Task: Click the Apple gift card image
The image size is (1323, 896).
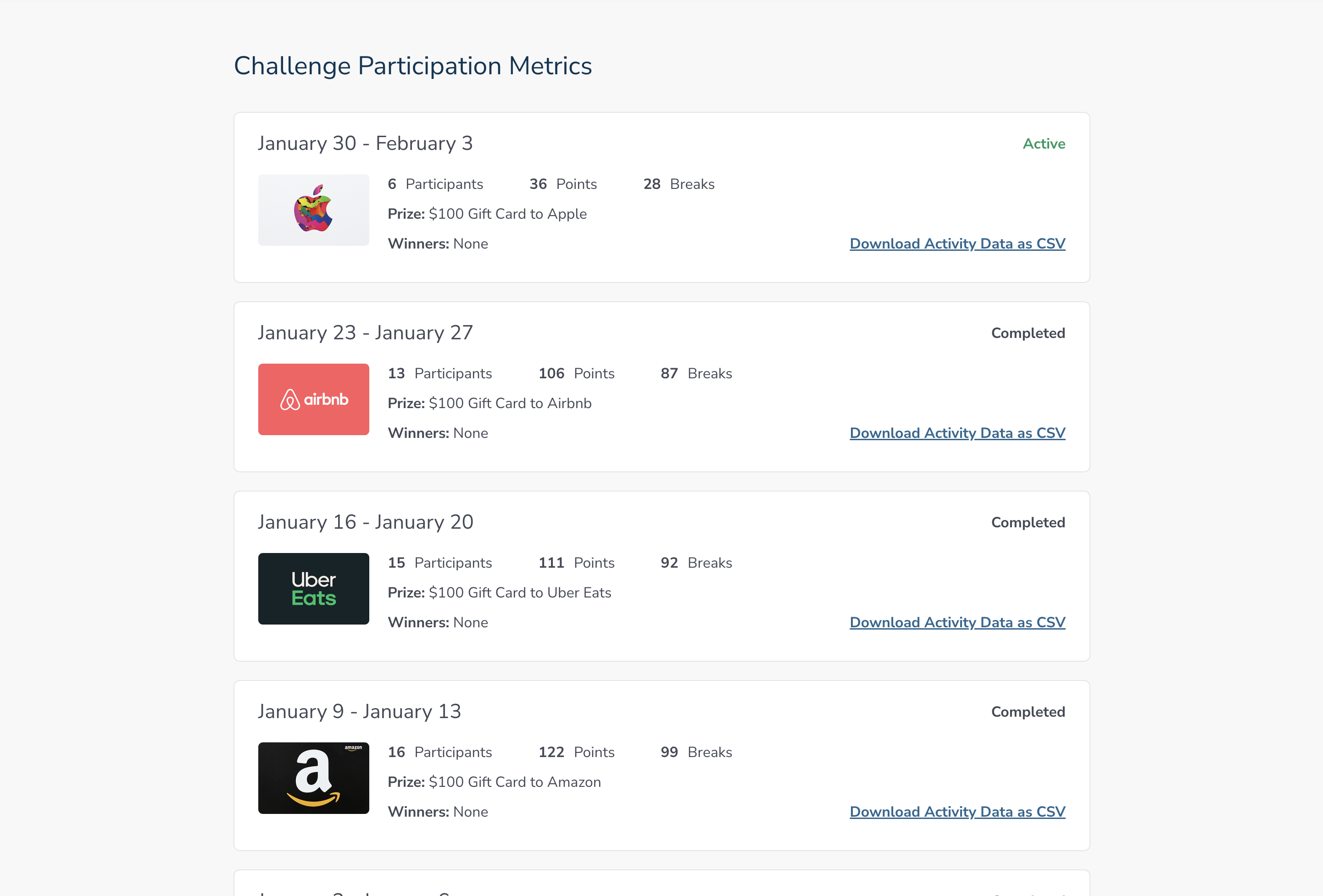Action: (314, 210)
